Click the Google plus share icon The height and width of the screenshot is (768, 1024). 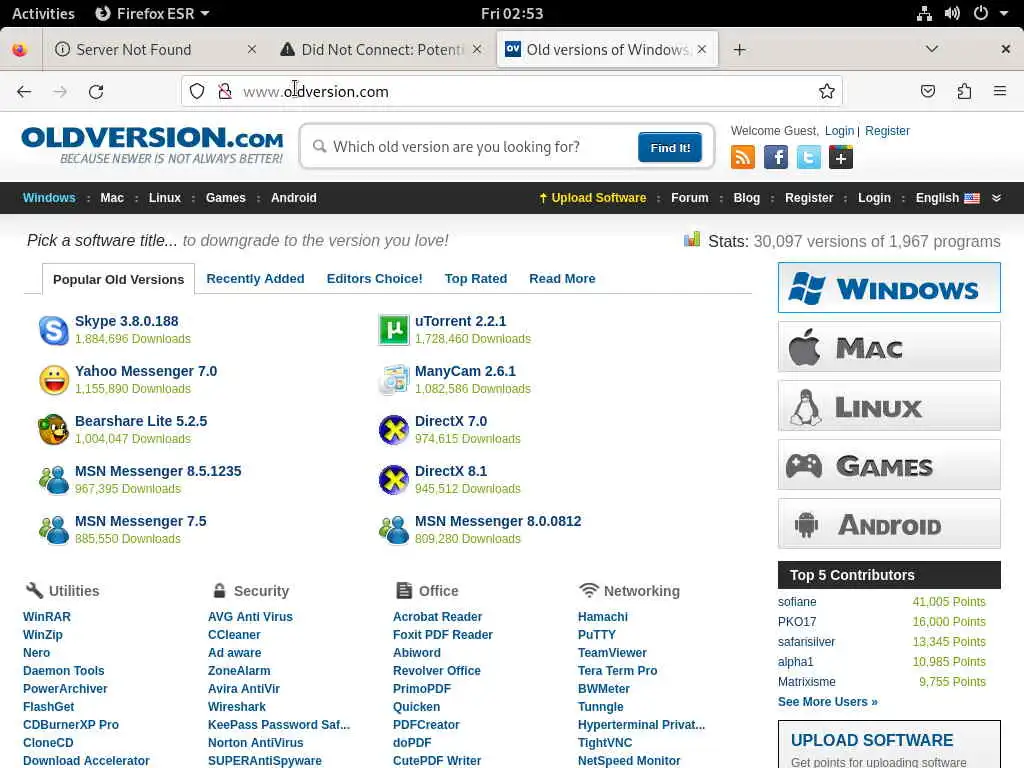(841, 157)
